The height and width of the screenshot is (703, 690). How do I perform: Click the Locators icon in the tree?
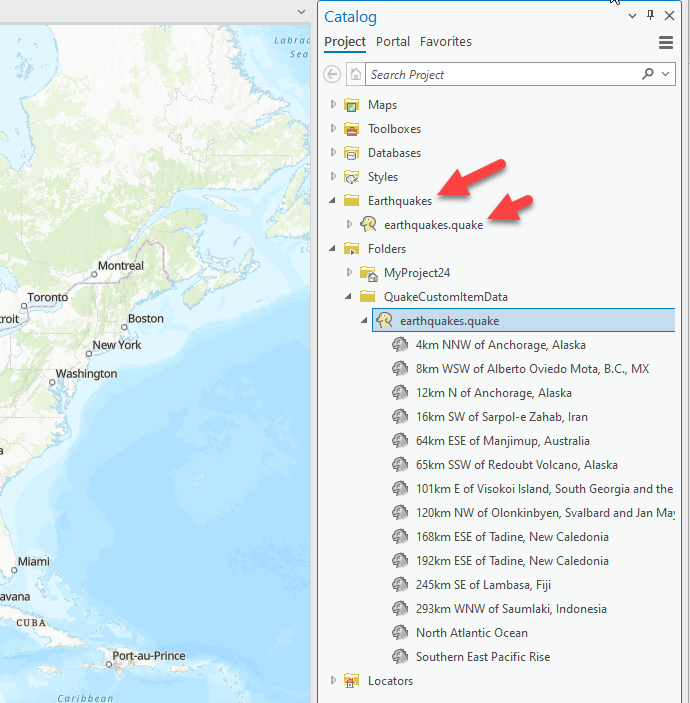tap(351, 681)
